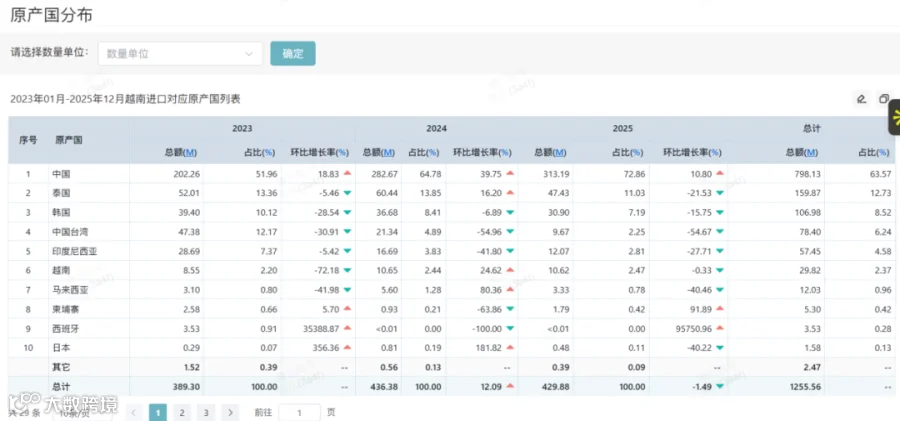Select the 日本 row country name
Image resolution: width=900 pixels, height=421 pixels.
tap(61, 348)
